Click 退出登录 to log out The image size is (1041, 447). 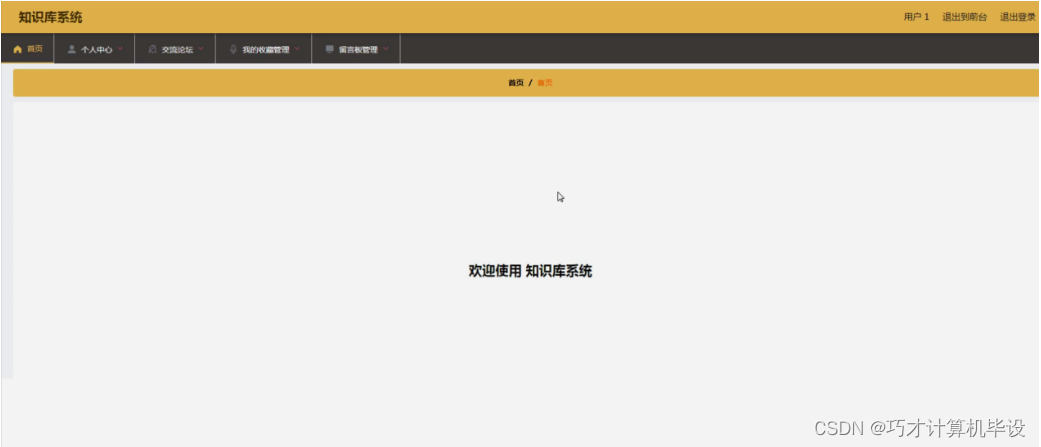tap(1018, 17)
